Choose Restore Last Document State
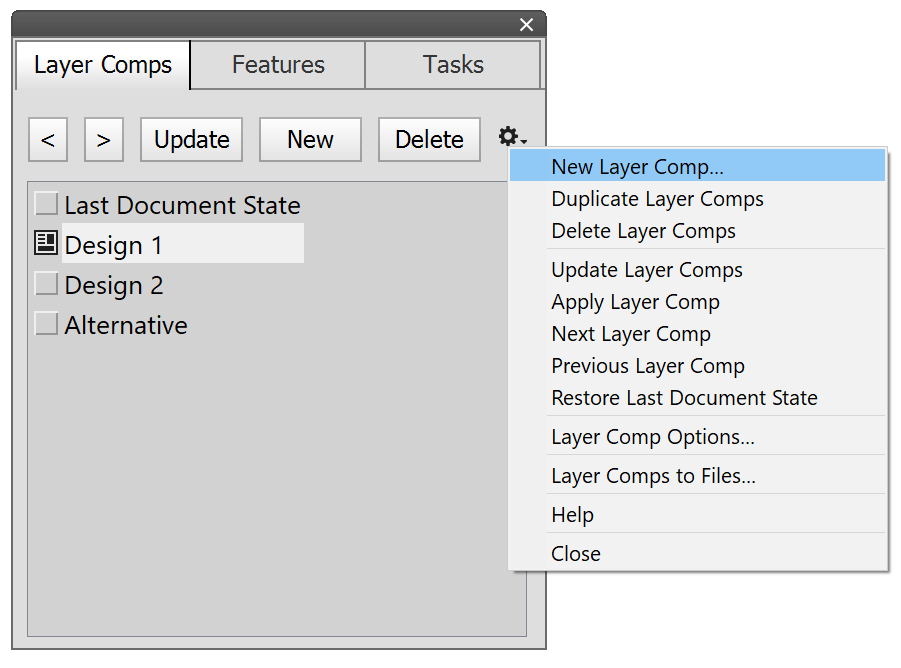 pyautogui.click(x=684, y=398)
